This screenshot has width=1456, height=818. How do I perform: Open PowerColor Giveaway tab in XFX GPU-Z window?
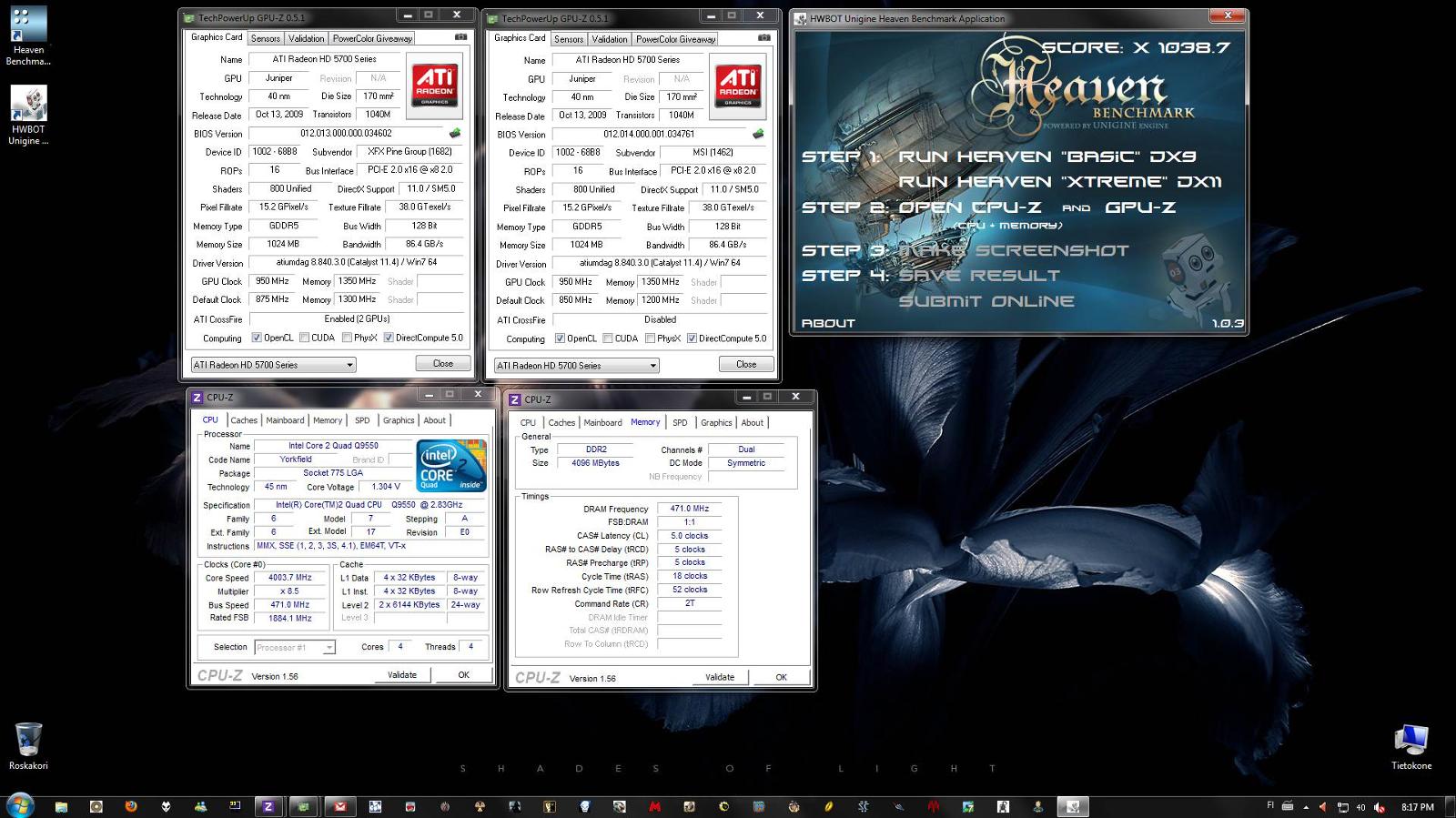(x=372, y=38)
